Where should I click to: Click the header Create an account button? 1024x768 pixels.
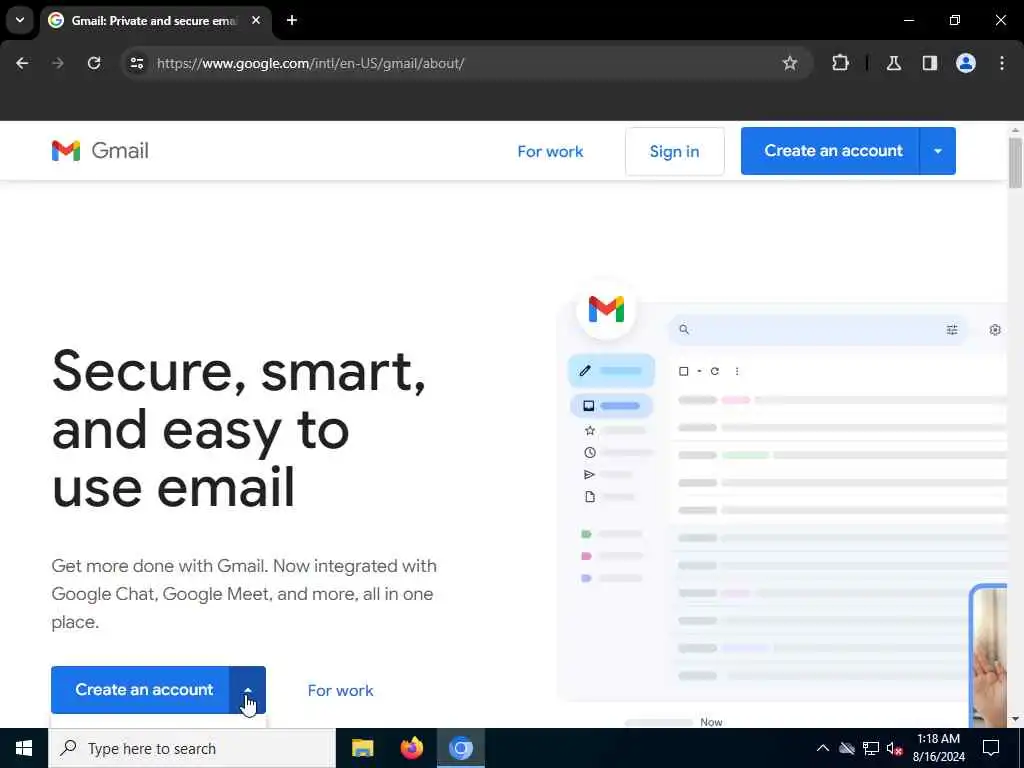pos(830,151)
